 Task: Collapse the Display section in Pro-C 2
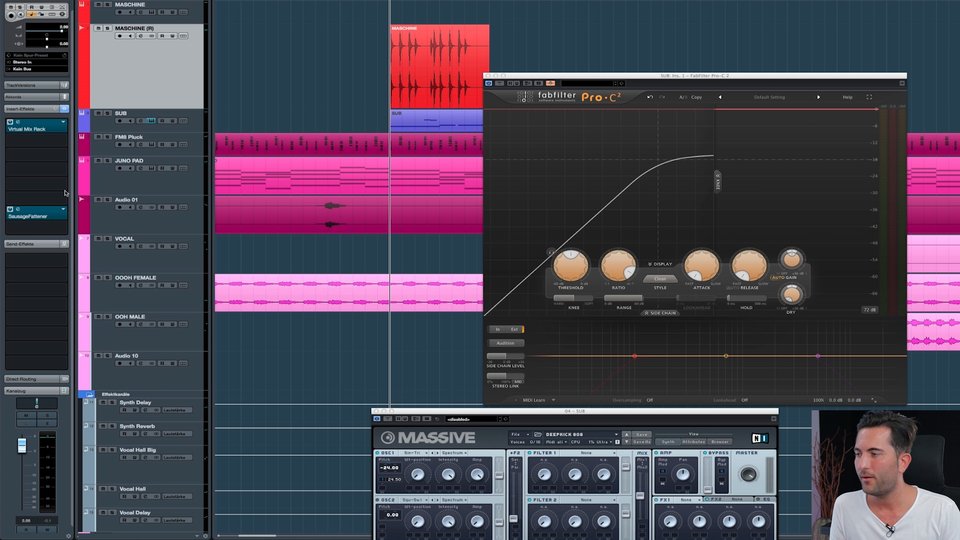(660, 264)
